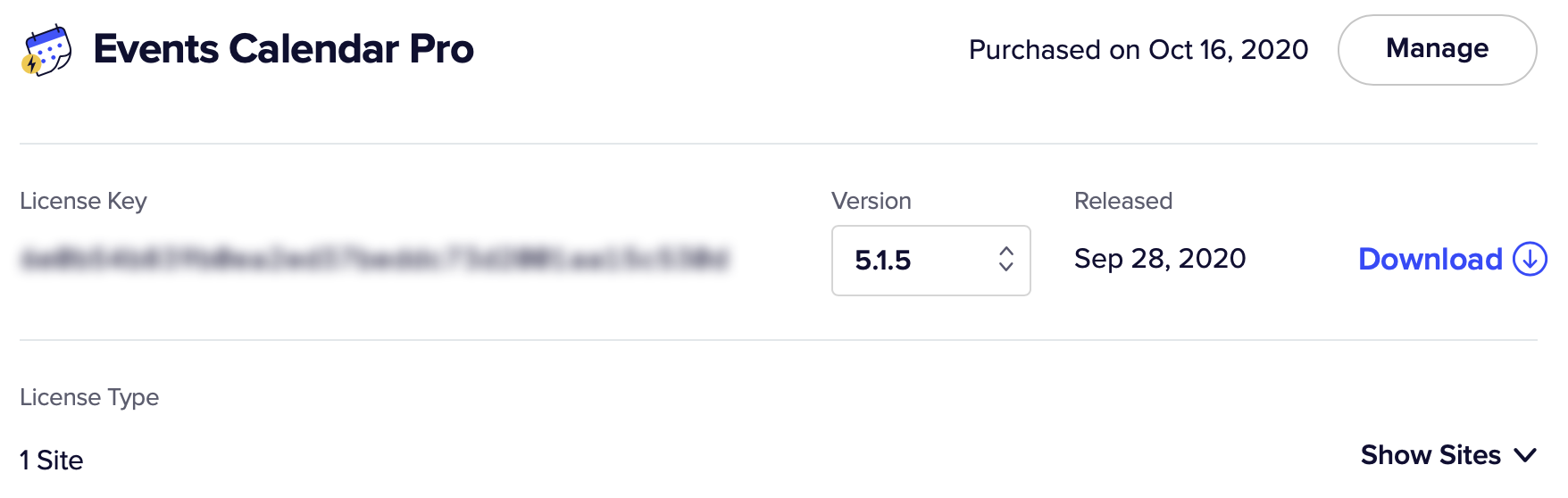Screen dimensions: 1568x498
Task: Click the License Key label
Action: [83, 202]
